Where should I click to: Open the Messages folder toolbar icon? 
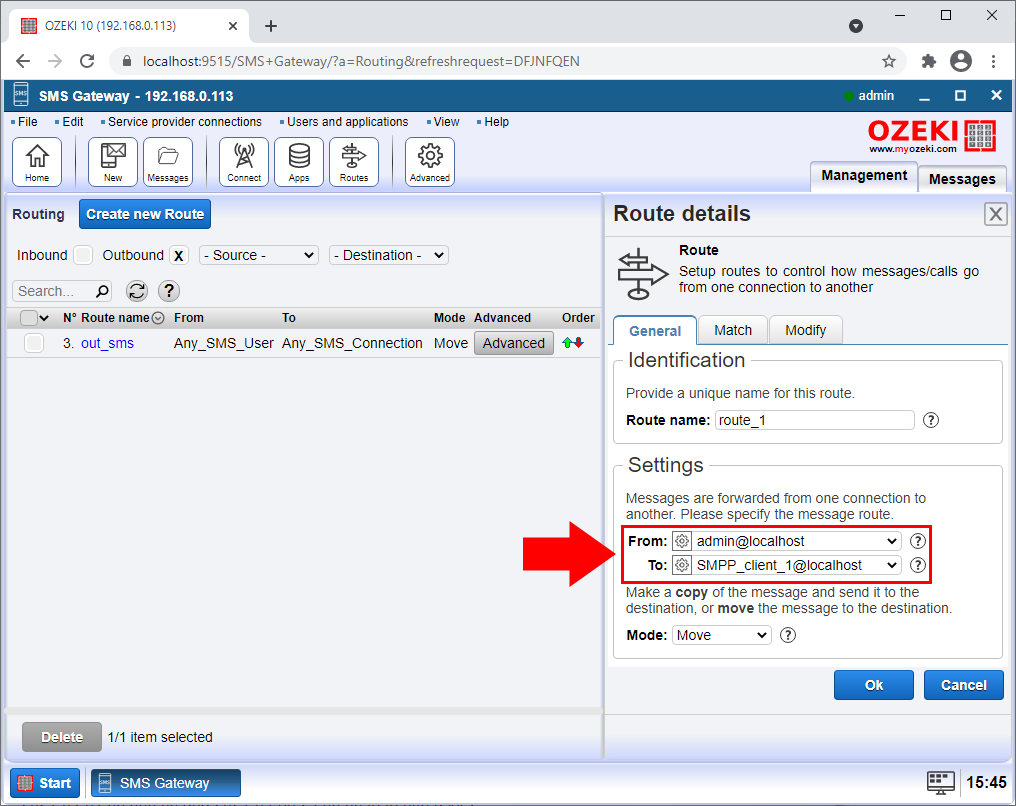click(x=168, y=162)
